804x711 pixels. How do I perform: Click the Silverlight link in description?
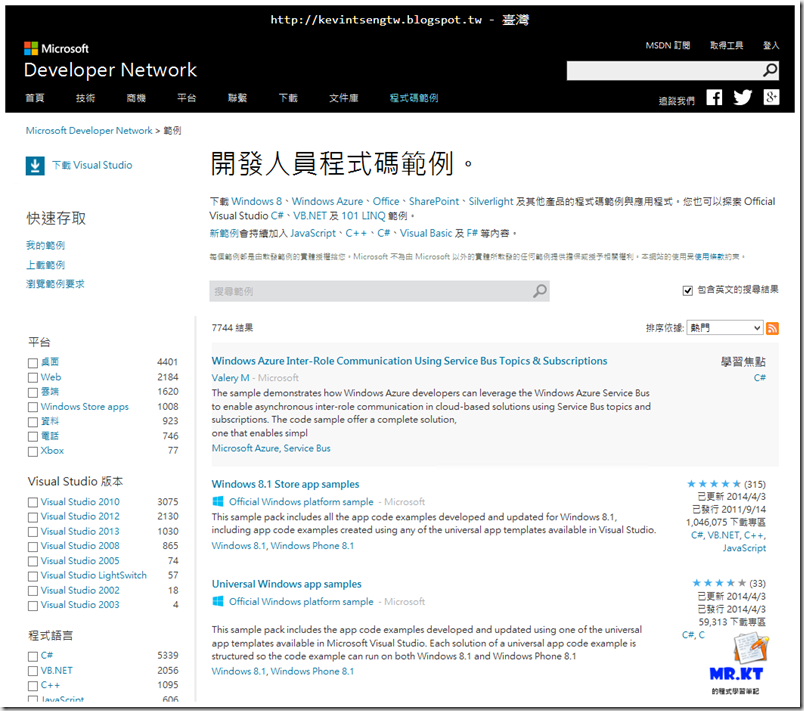coord(491,201)
